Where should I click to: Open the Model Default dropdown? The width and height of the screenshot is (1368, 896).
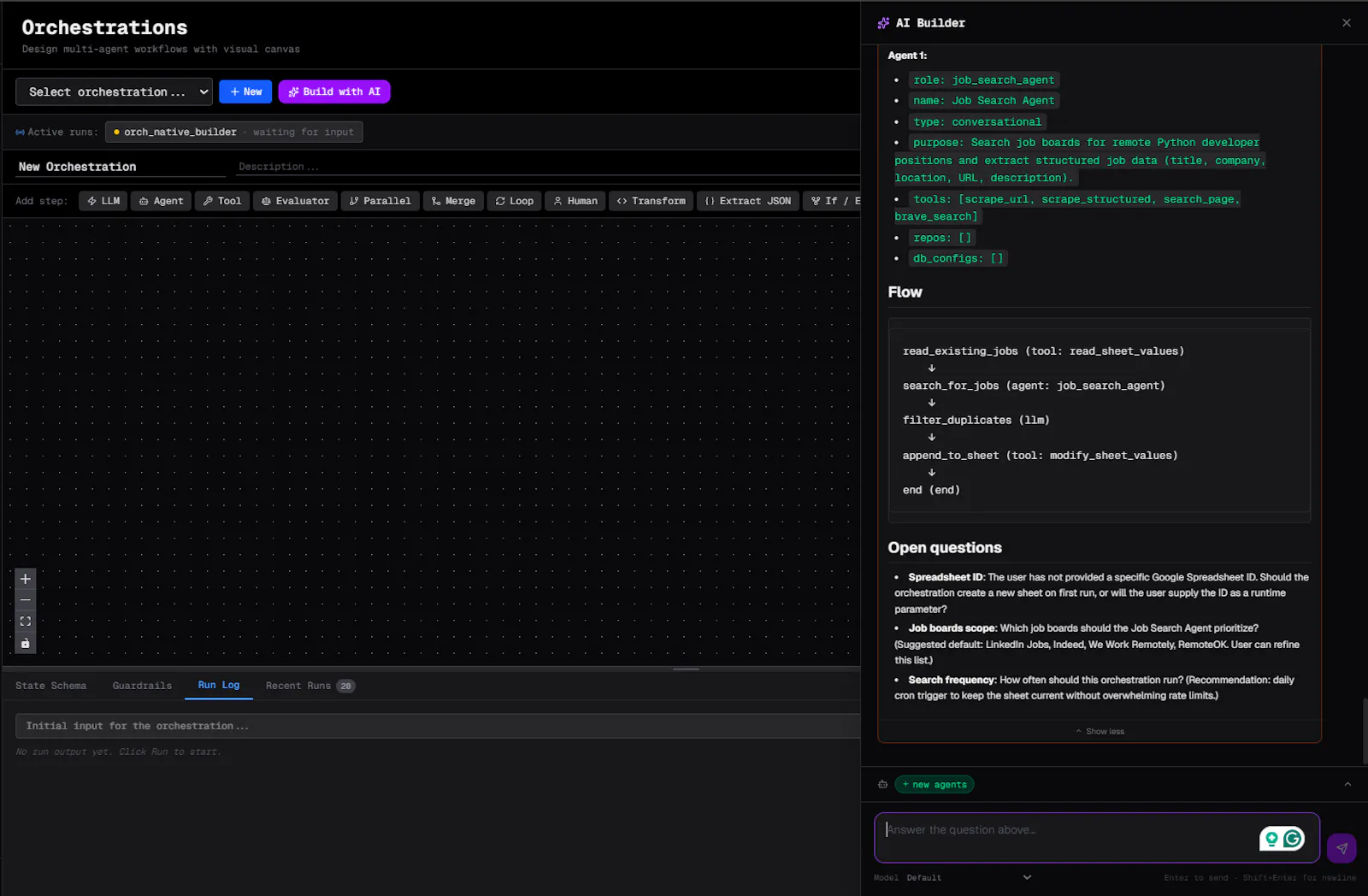point(969,877)
